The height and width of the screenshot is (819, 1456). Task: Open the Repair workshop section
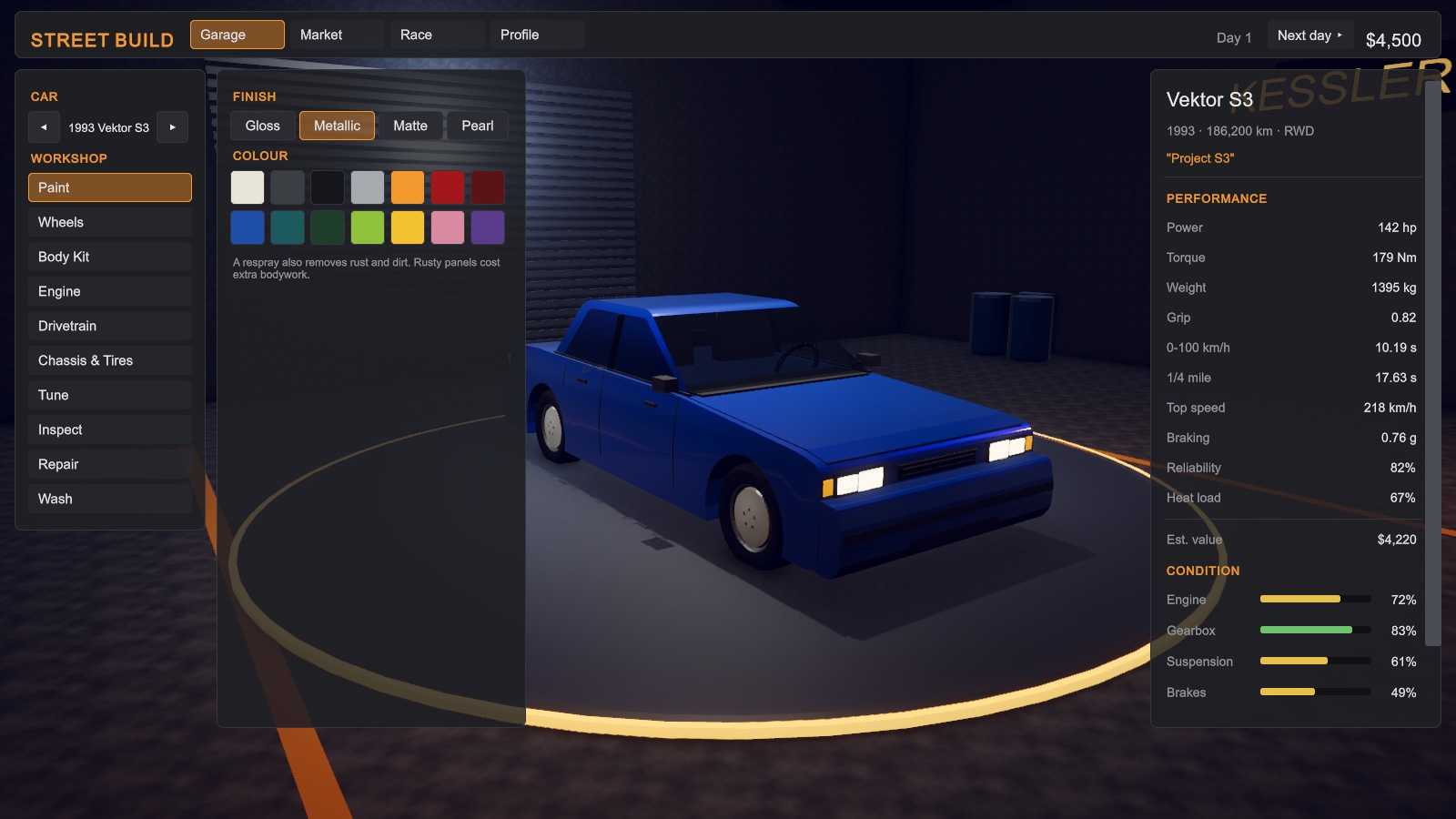[x=110, y=464]
